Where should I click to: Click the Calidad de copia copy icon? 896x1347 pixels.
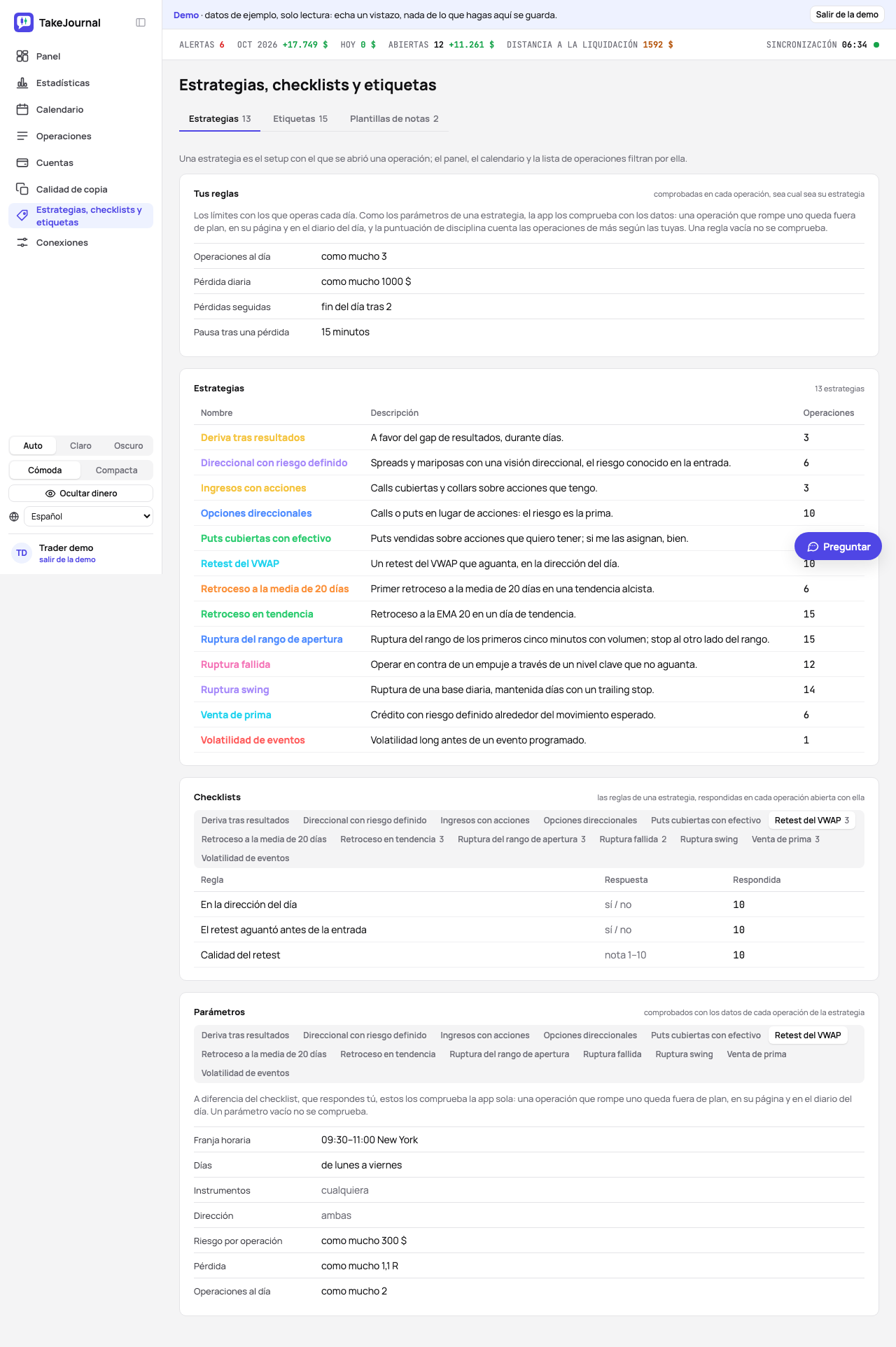(x=22, y=189)
